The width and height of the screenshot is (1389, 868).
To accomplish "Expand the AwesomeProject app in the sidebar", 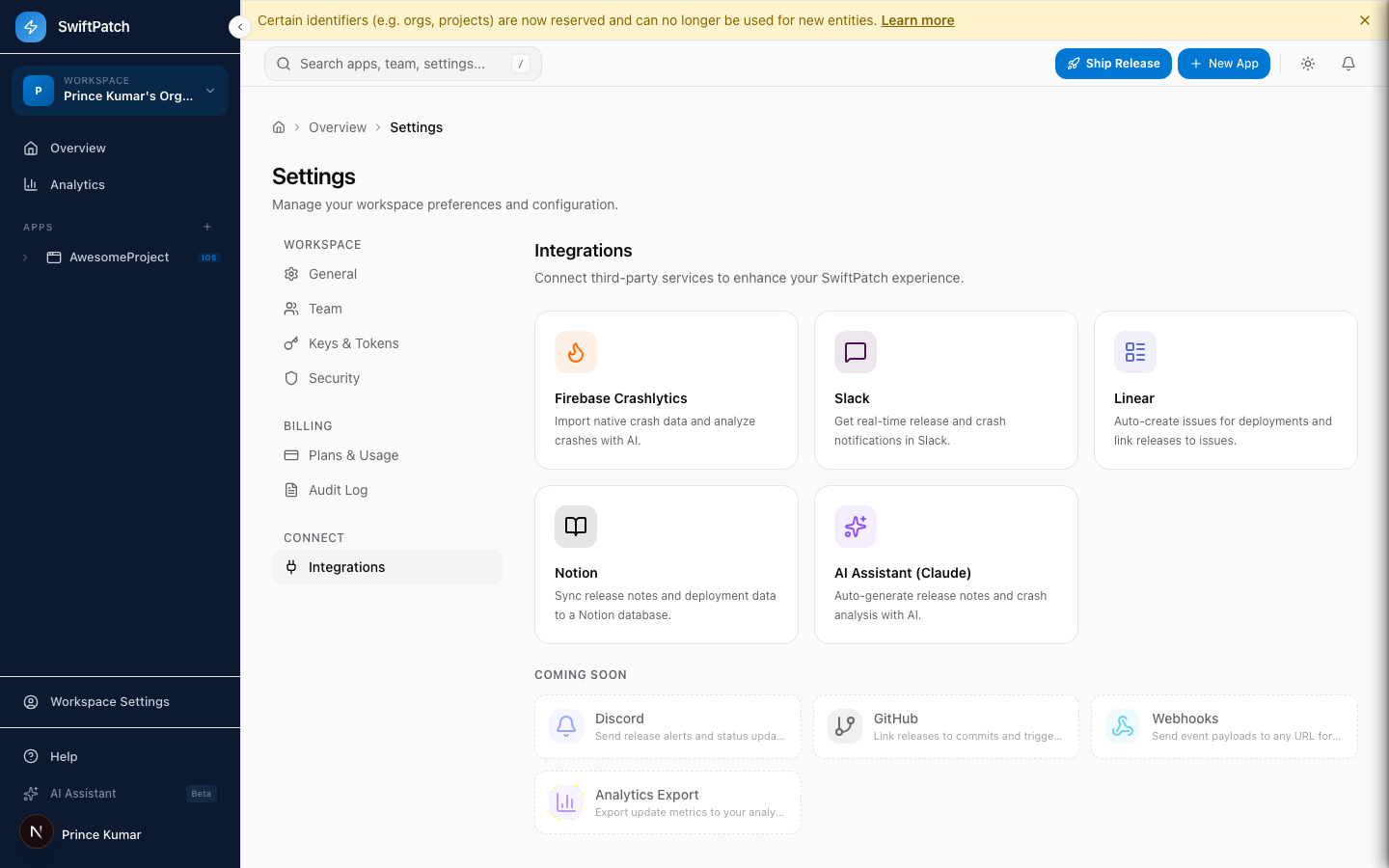I will coord(24,257).
